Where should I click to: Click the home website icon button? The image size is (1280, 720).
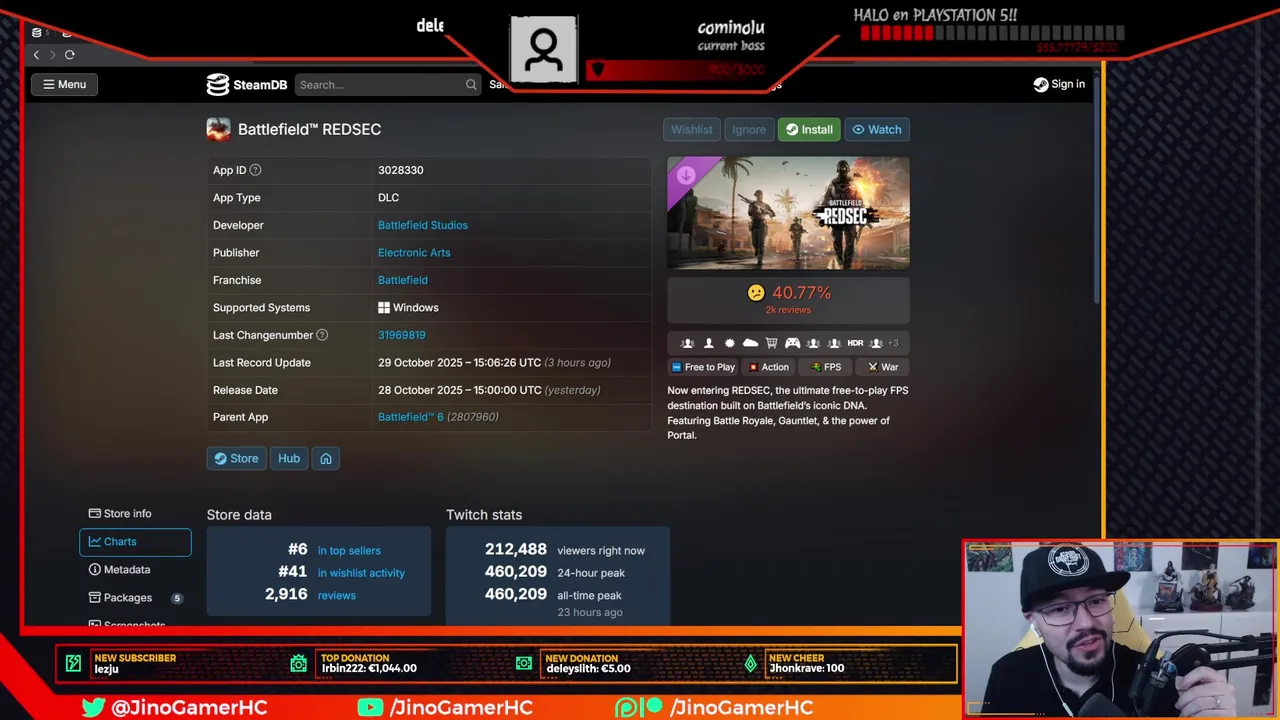(326, 458)
